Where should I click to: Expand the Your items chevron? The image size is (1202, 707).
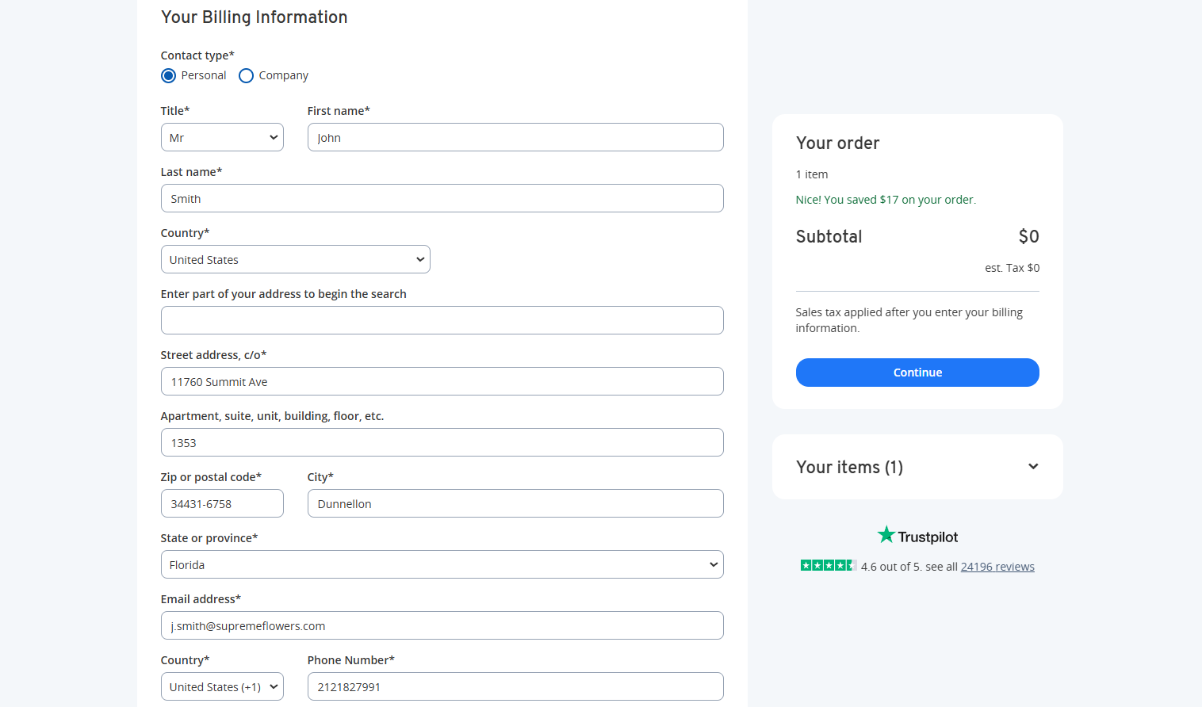click(x=1033, y=467)
